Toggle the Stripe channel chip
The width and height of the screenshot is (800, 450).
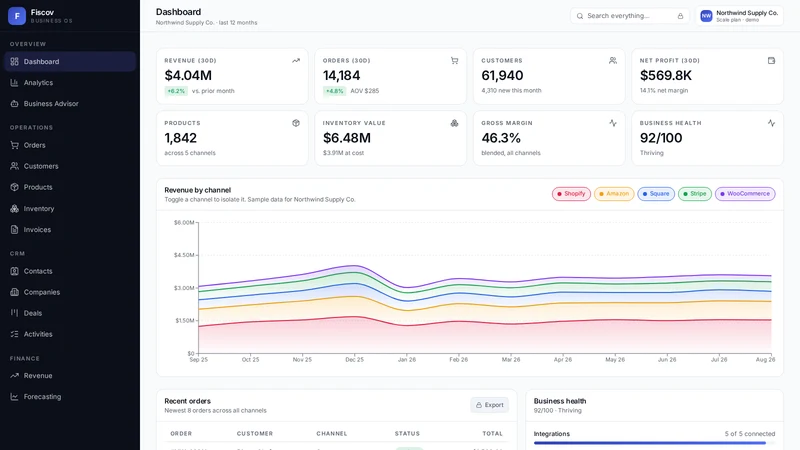pyautogui.click(x=695, y=194)
